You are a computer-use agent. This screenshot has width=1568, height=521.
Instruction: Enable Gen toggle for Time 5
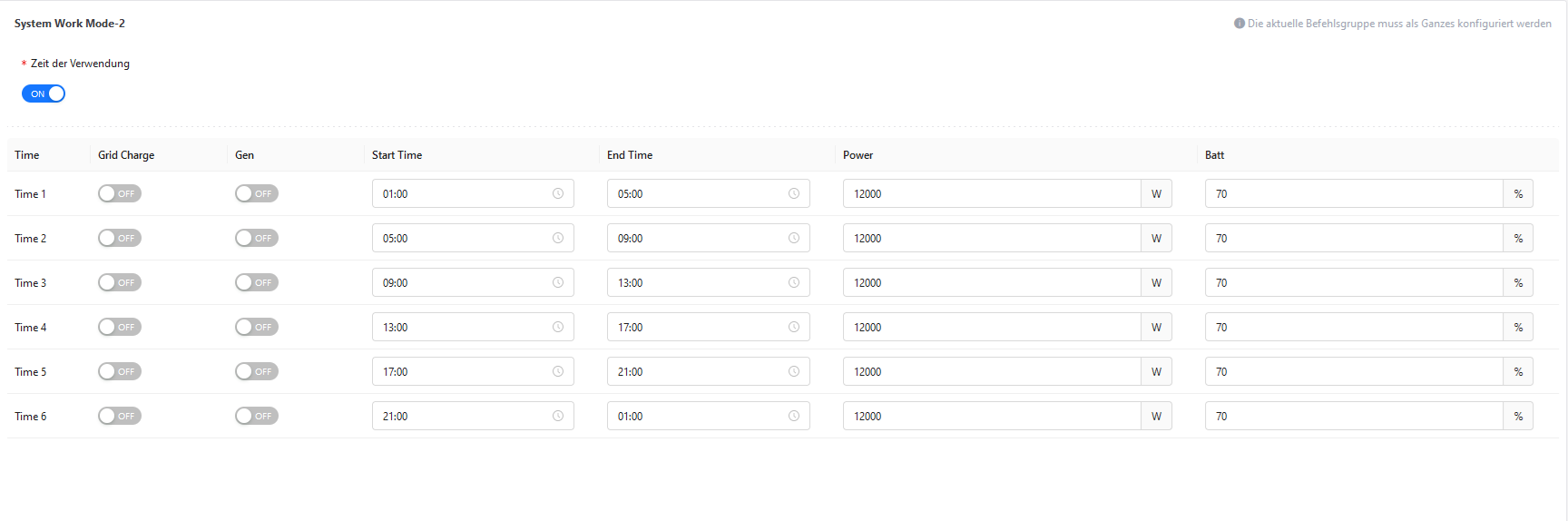(257, 371)
